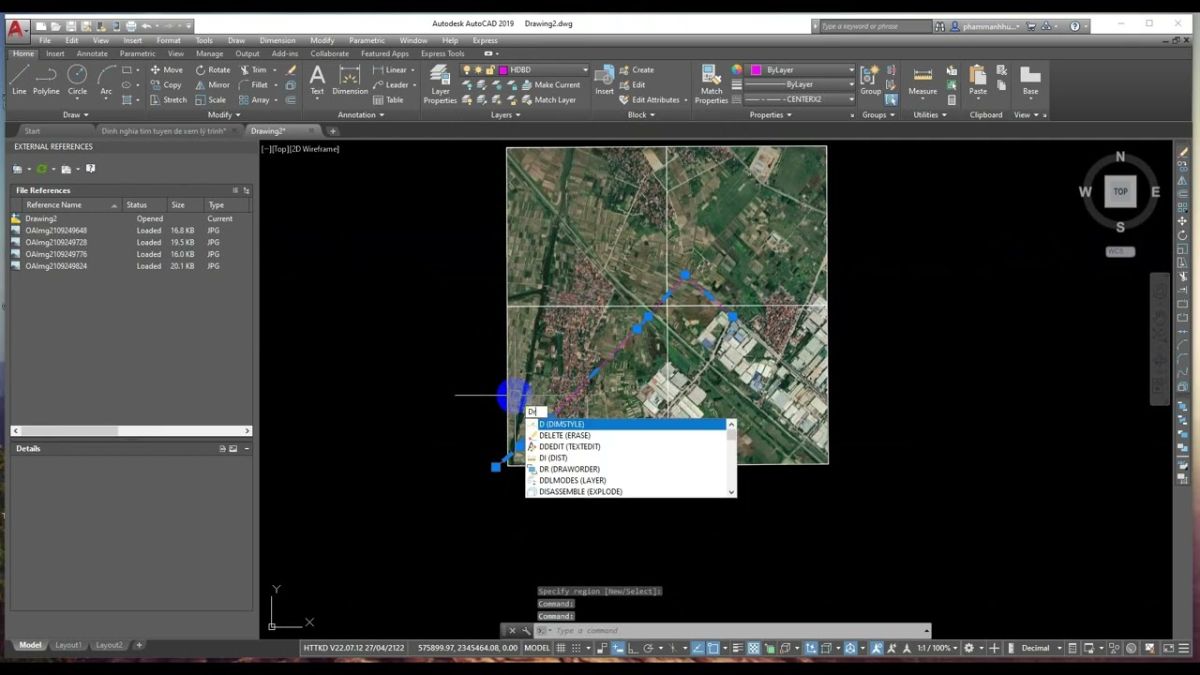Open the CENTERX2 linetype dropdown
The image size is (1200, 675).
[x=851, y=99]
